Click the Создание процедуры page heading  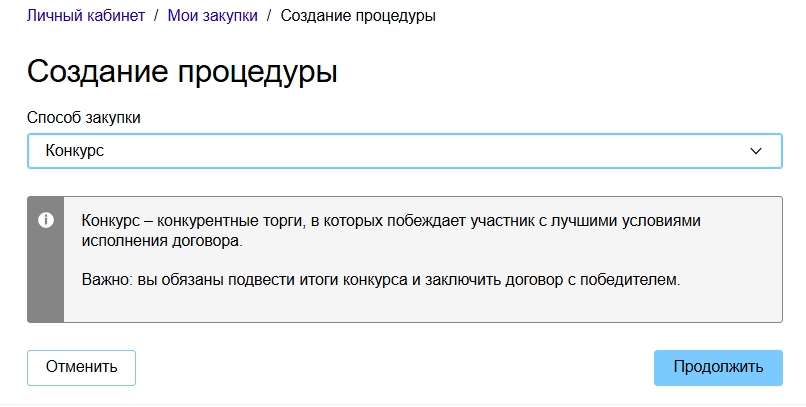pos(182,72)
